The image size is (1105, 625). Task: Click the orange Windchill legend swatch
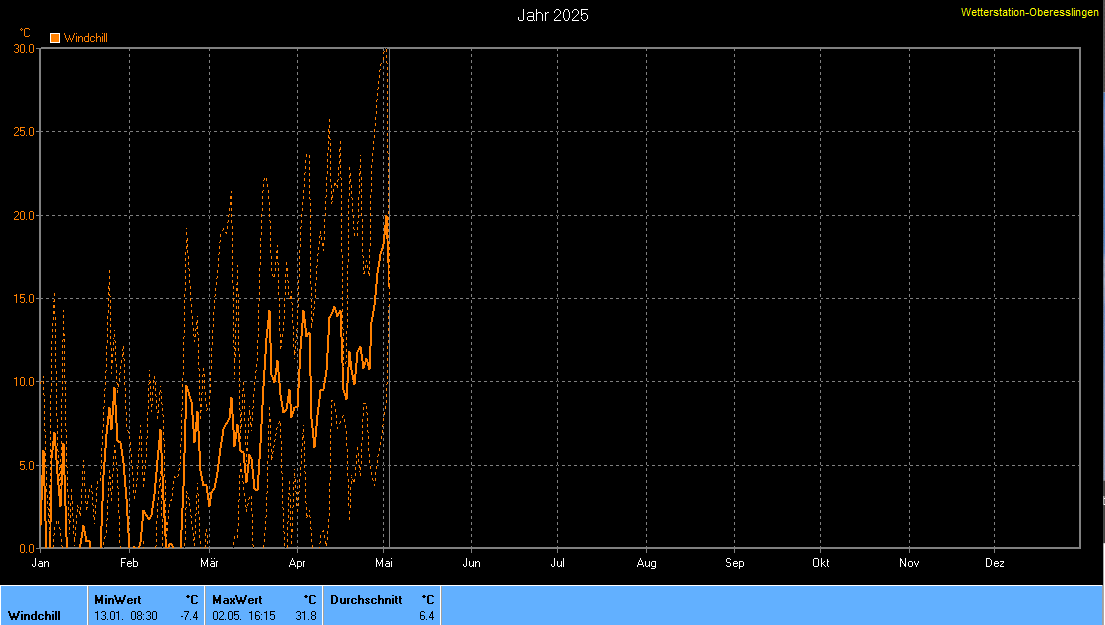point(55,38)
